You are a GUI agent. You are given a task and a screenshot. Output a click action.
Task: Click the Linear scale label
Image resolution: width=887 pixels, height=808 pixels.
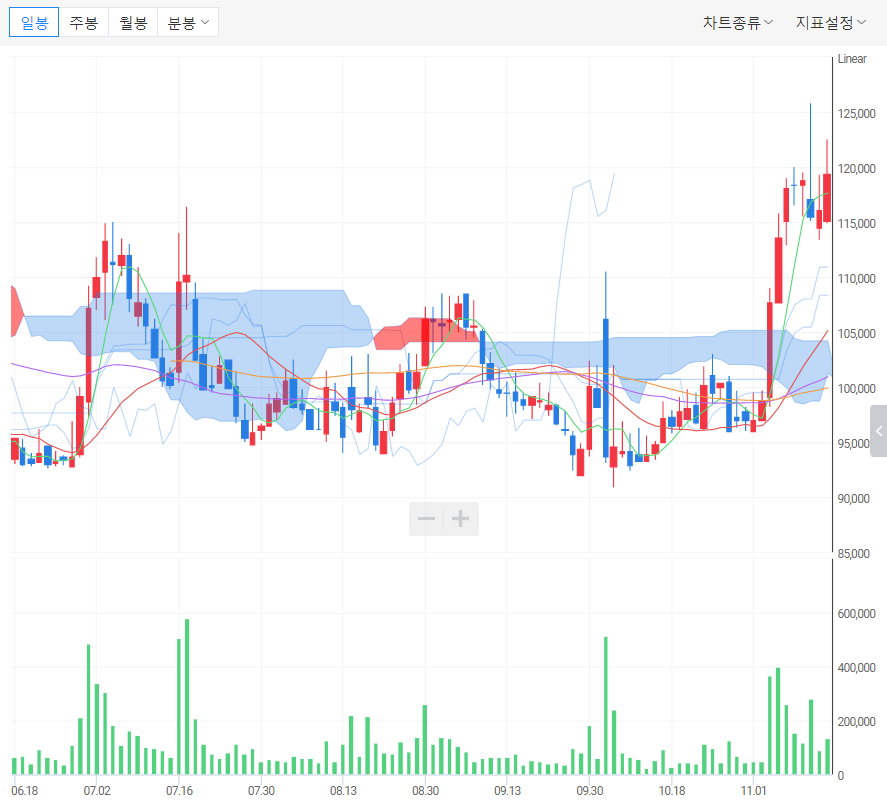point(852,59)
